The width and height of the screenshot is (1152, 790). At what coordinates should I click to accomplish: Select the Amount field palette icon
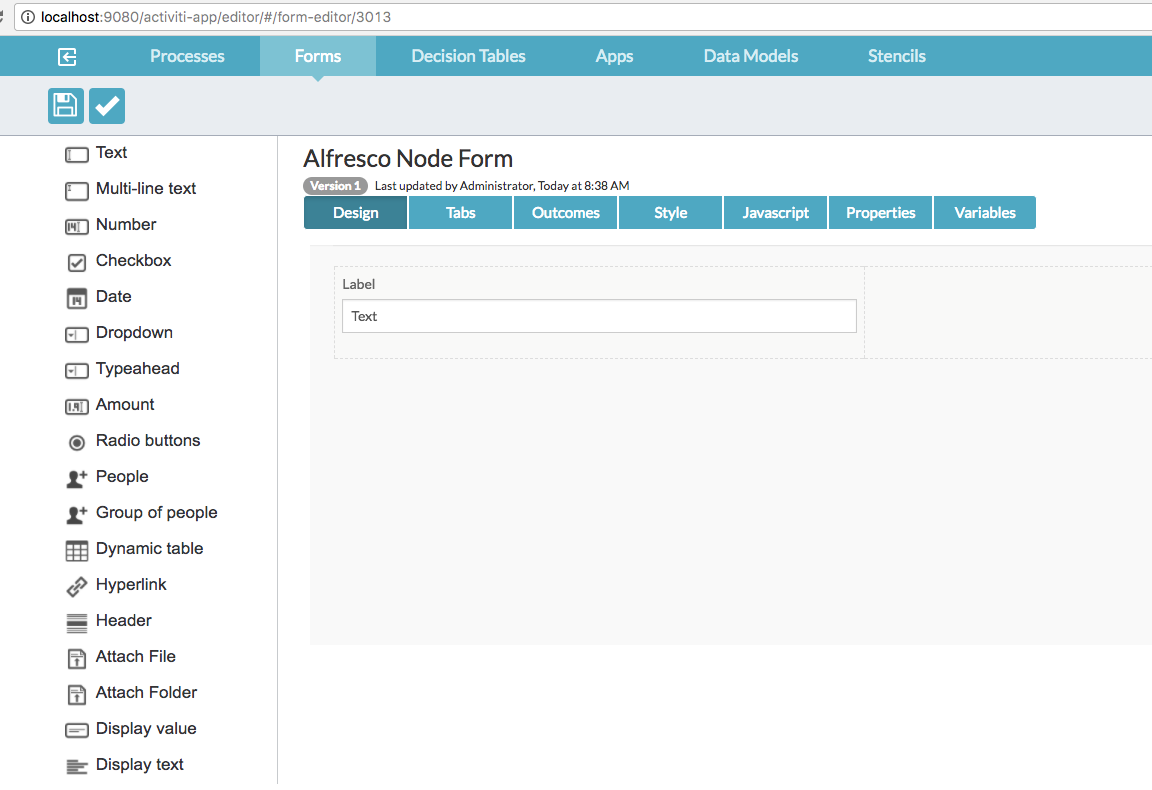click(x=77, y=407)
